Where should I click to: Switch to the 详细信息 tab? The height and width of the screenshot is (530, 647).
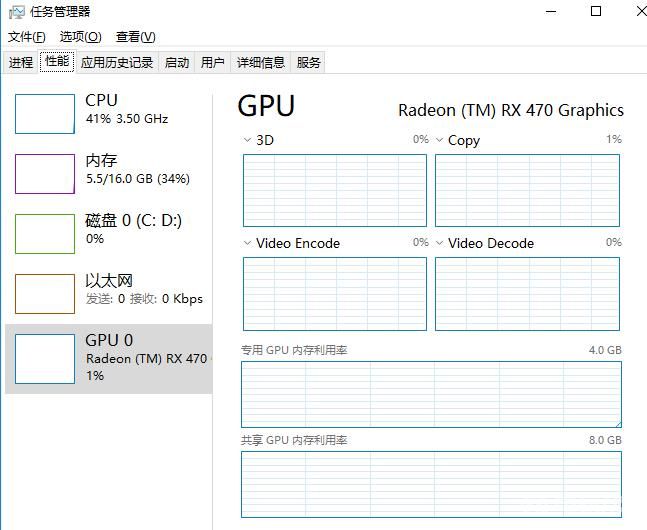[261, 63]
